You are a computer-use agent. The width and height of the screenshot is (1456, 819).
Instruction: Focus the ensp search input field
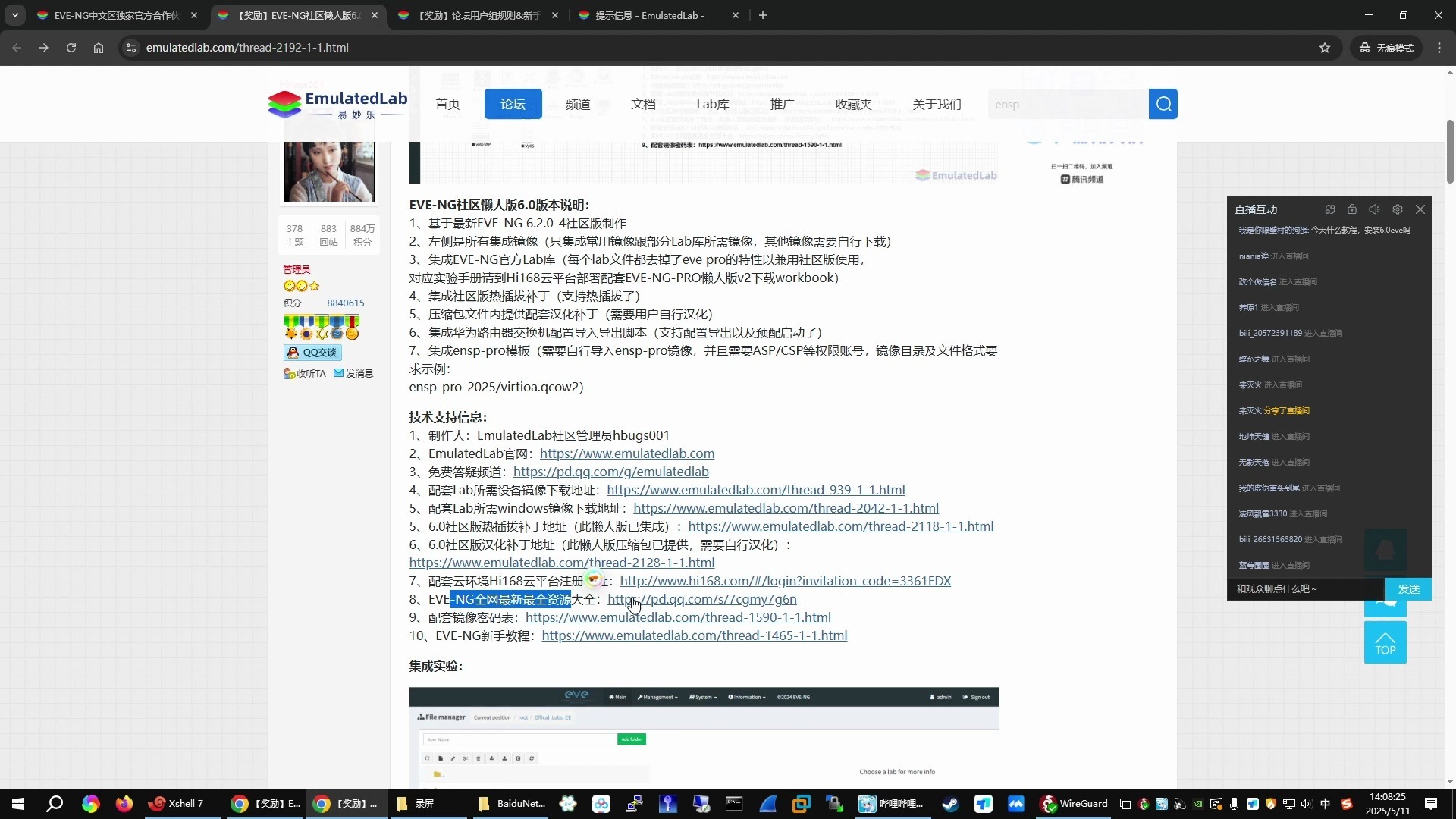point(1068,104)
